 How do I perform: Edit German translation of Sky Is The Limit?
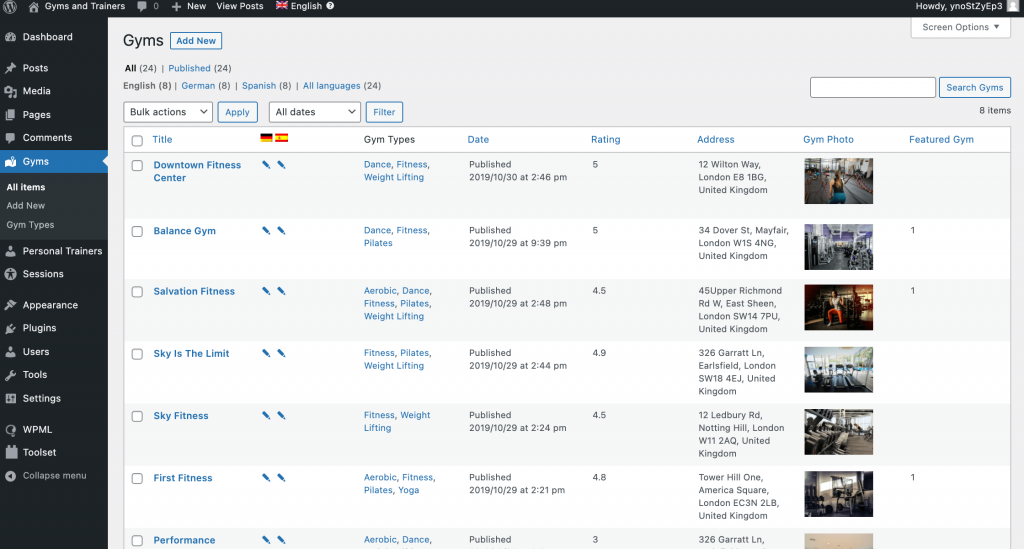pos(266,353)
